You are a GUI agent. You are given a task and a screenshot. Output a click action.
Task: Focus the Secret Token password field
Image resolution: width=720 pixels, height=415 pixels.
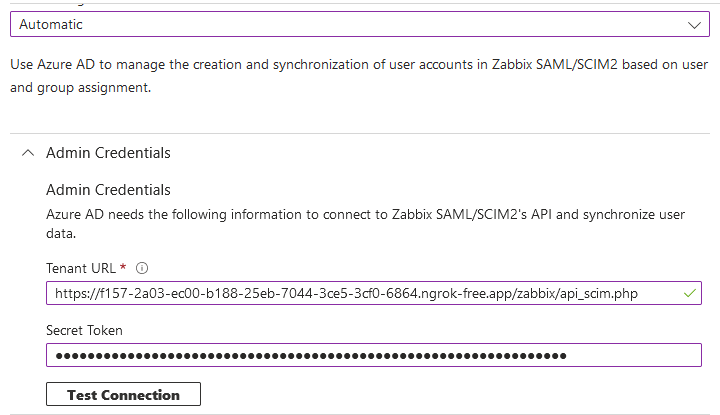coord(374,355)
